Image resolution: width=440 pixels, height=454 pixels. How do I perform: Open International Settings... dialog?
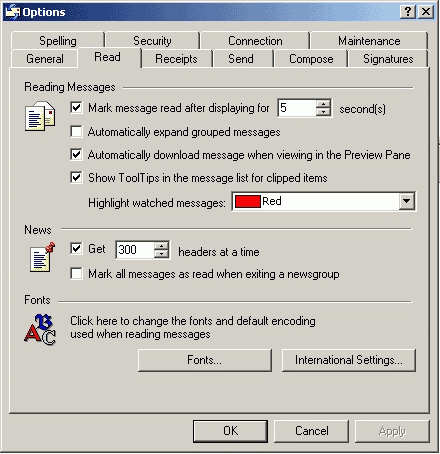349,360
